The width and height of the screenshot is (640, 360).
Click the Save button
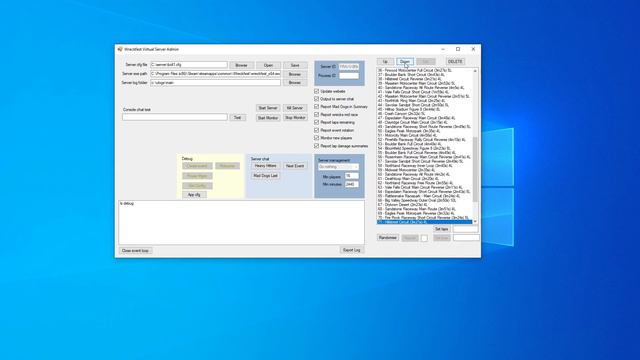point(295,65)
